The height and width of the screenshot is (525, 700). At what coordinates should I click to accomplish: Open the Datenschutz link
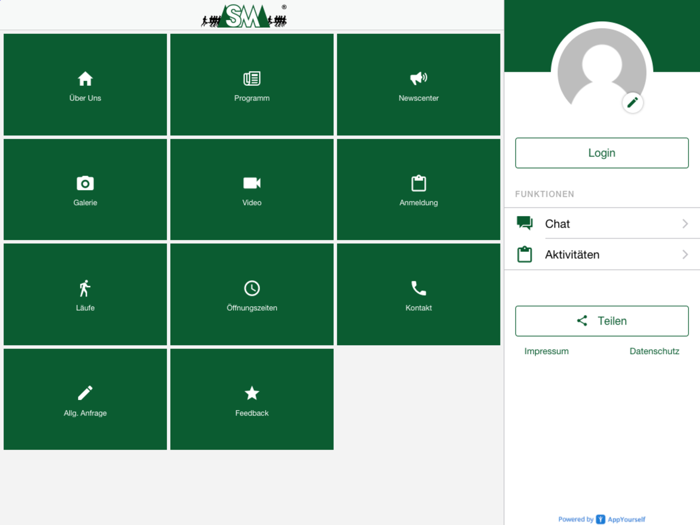point(654,352)
